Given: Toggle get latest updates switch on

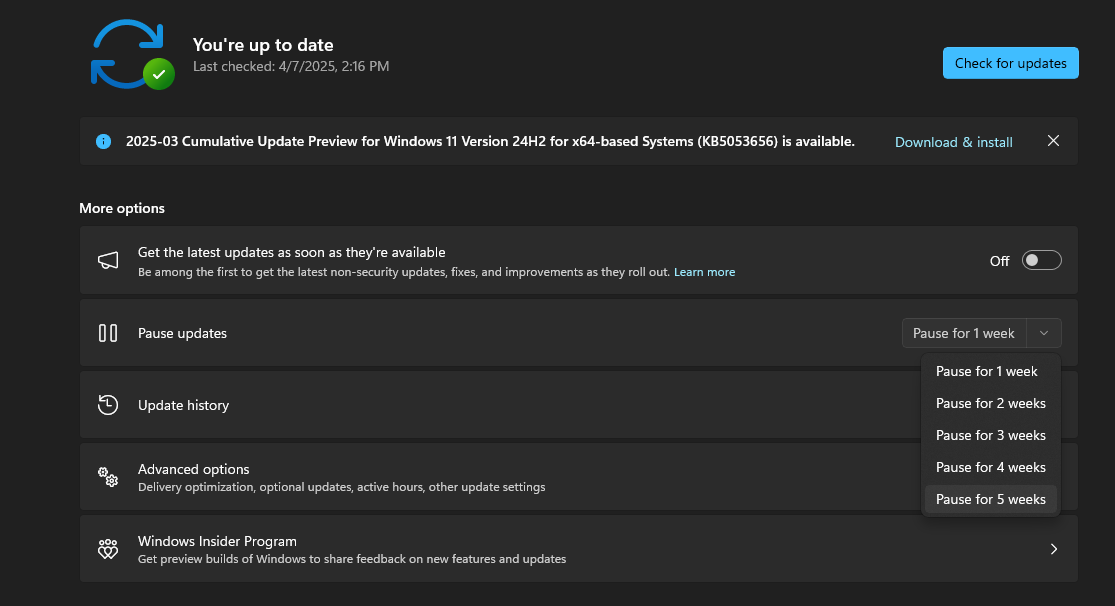Looking at the screenshot, I should tap(1041, 260).
